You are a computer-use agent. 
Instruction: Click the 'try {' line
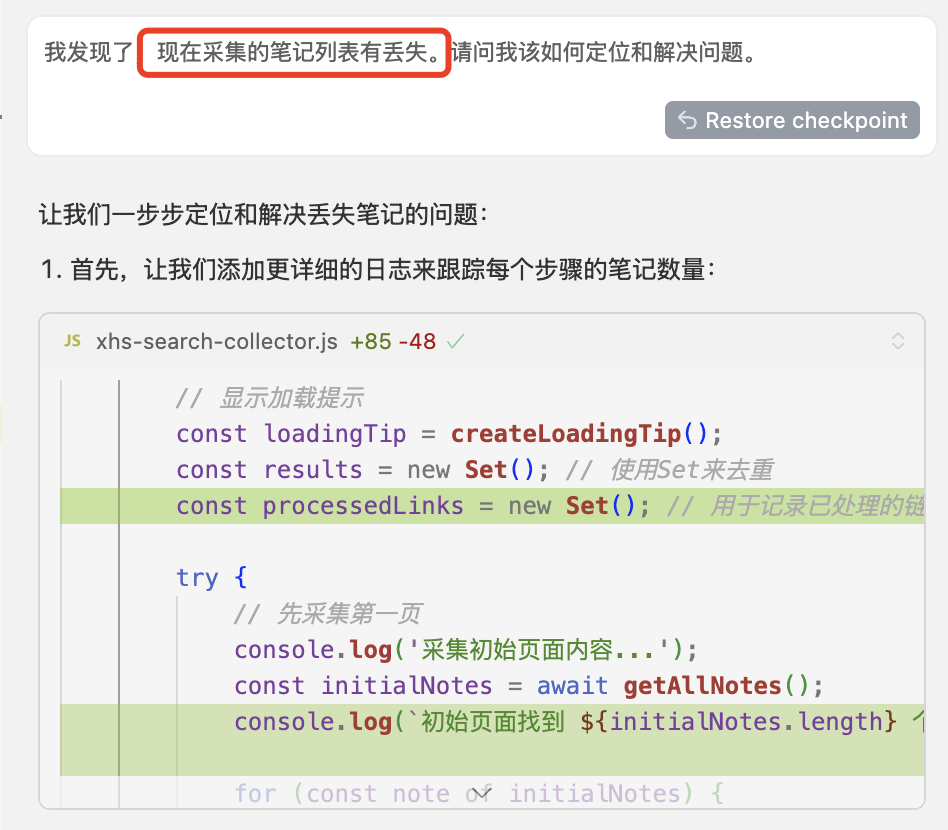(212, 577)
